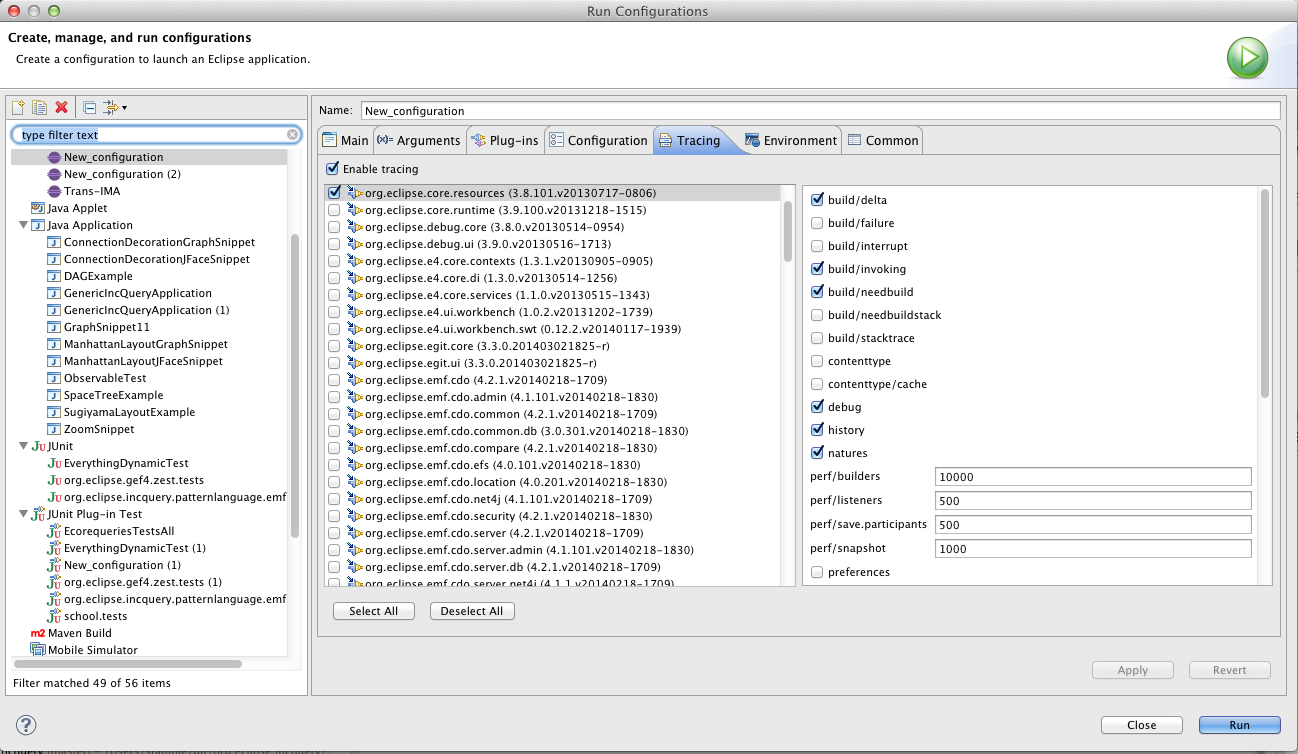The image size is (1298, 754).
Task: Collapse the JUnit Plug-in Test node
Action: coord(23,514)
